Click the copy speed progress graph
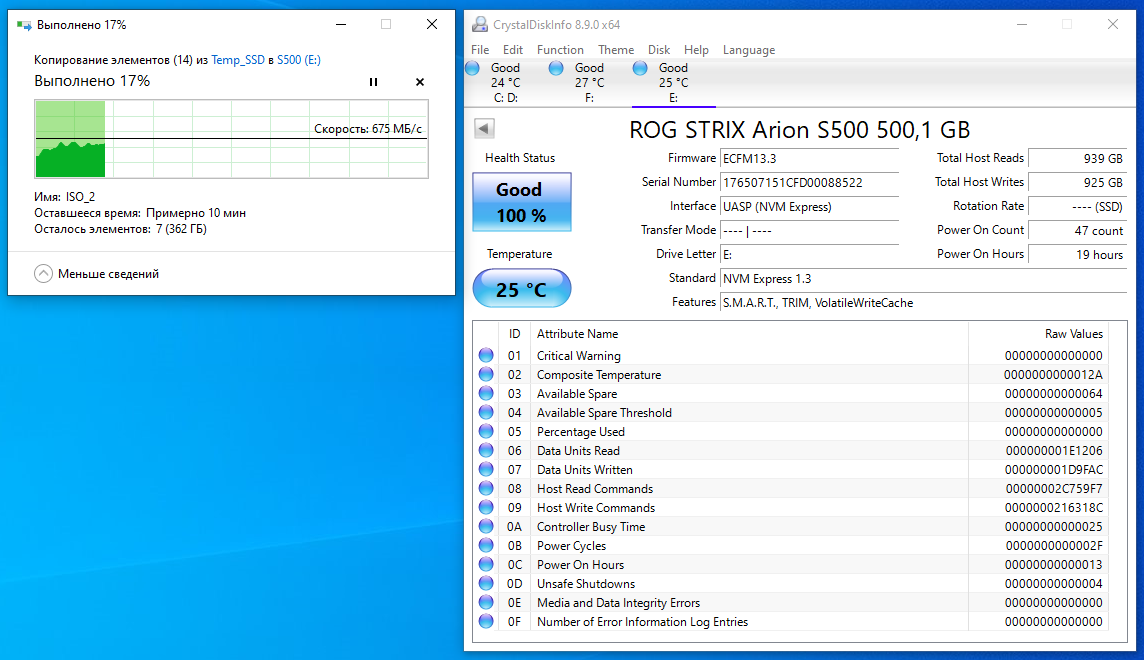 click(x=231, y=138)
